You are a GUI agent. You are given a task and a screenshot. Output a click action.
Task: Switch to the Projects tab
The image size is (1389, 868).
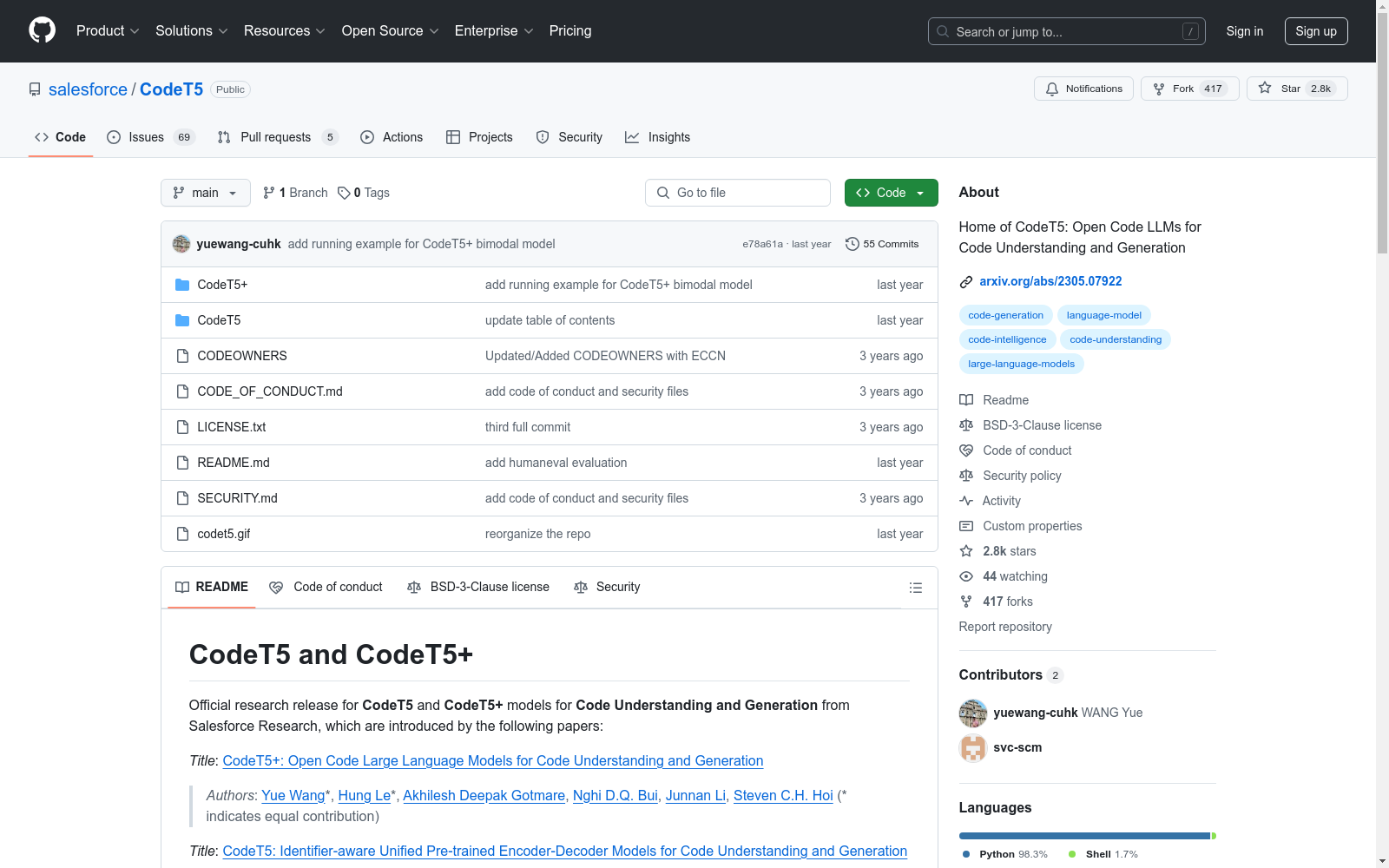pos(479,137)
